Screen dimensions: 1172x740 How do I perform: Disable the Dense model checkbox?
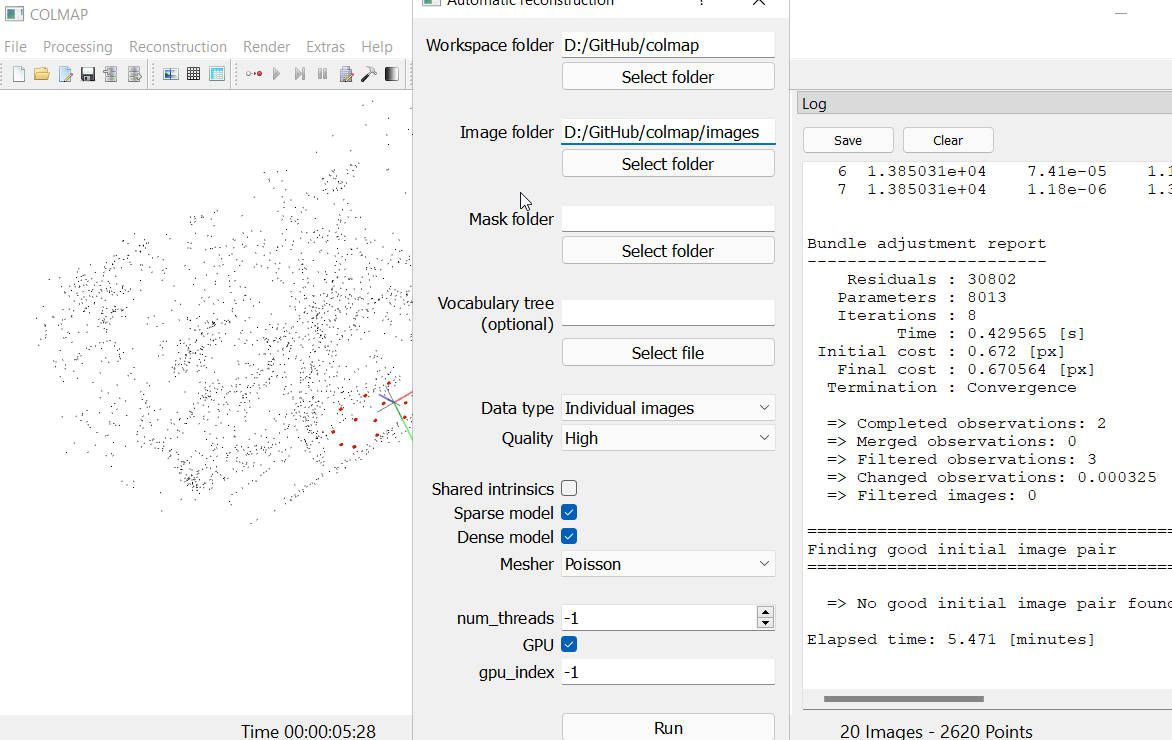coord(568,536)
